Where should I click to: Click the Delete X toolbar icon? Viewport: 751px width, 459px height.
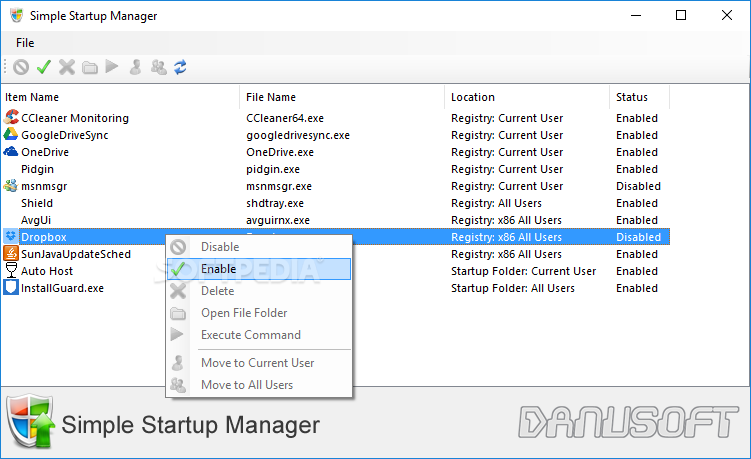pos(67,67)
